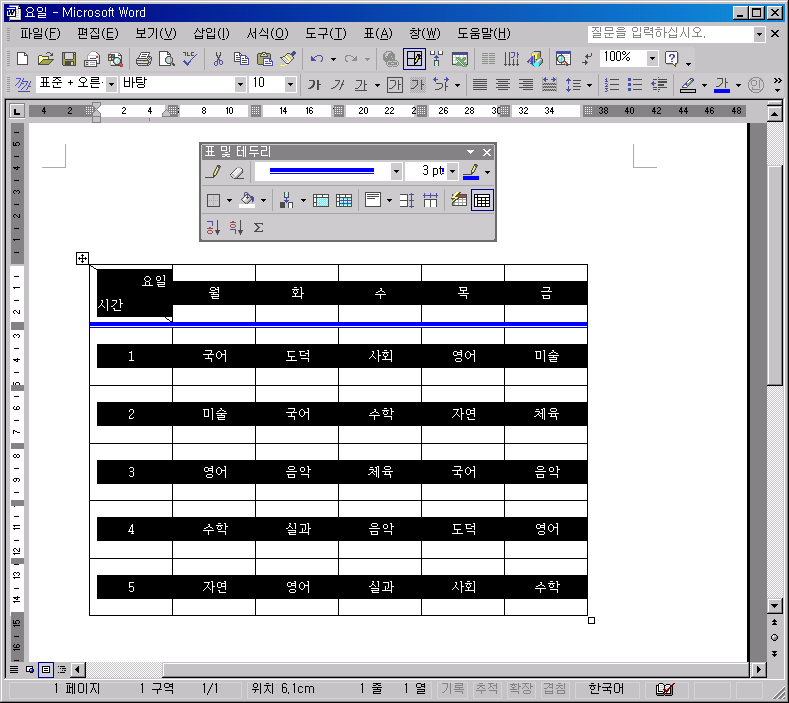Open the 표(A) menu

pyautogui.click(x=378, y=34)
